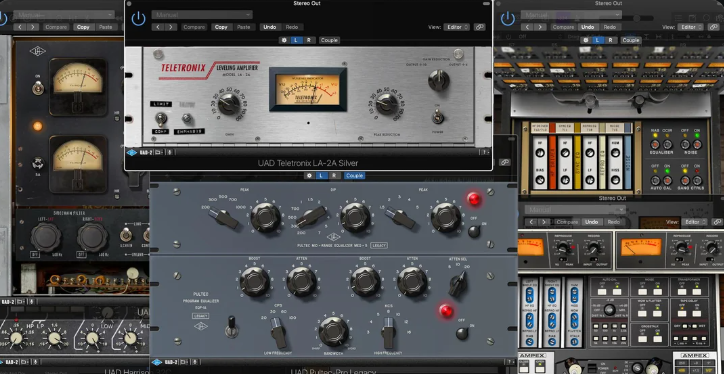The image size is (724, 374).
Task: Click the UAD-2 logo icon under LA-2A
Action: point(132,152)
